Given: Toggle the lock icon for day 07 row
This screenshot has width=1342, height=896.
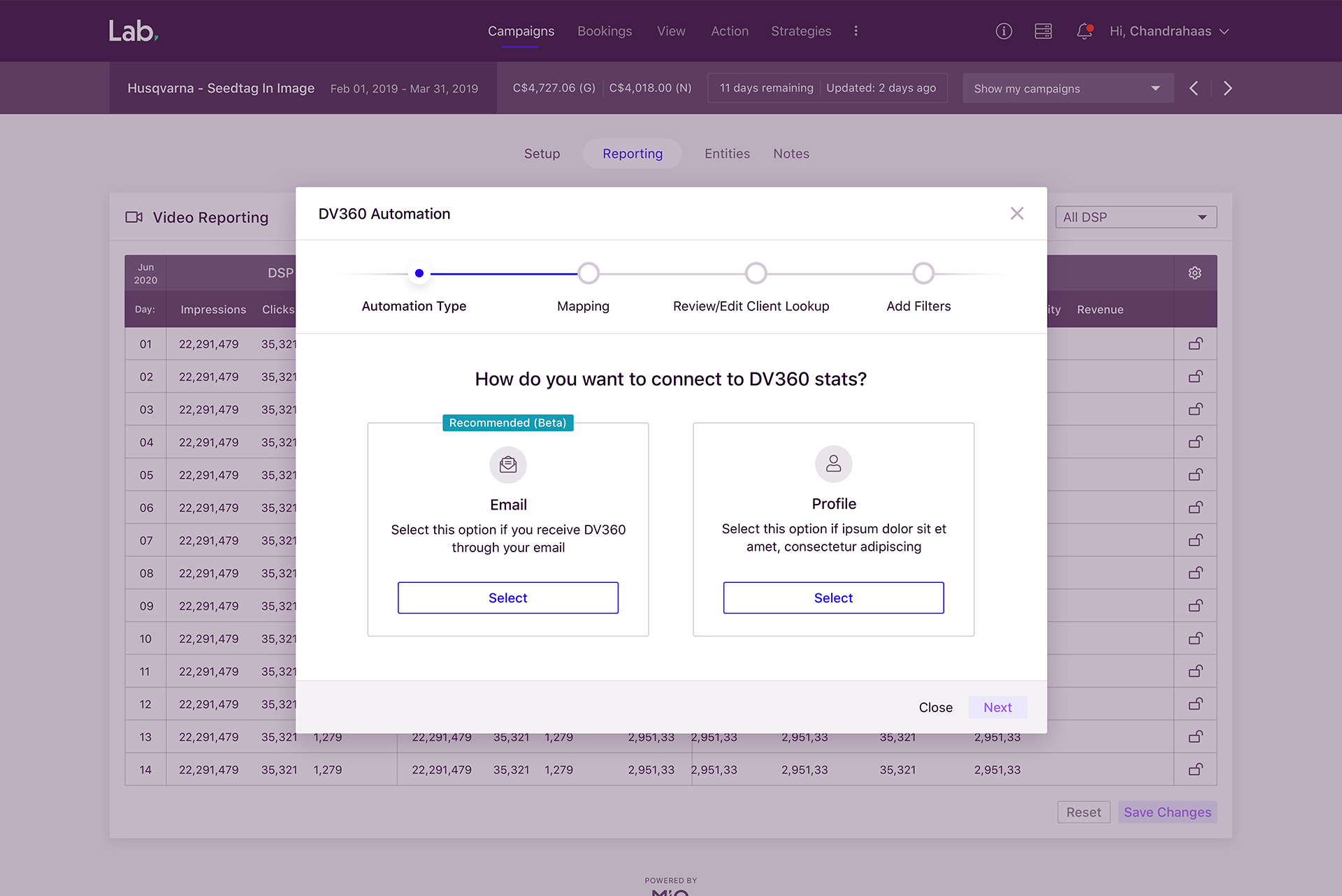Looking at the screenshot, I should pyautogui.click(x=1195, y=540).
